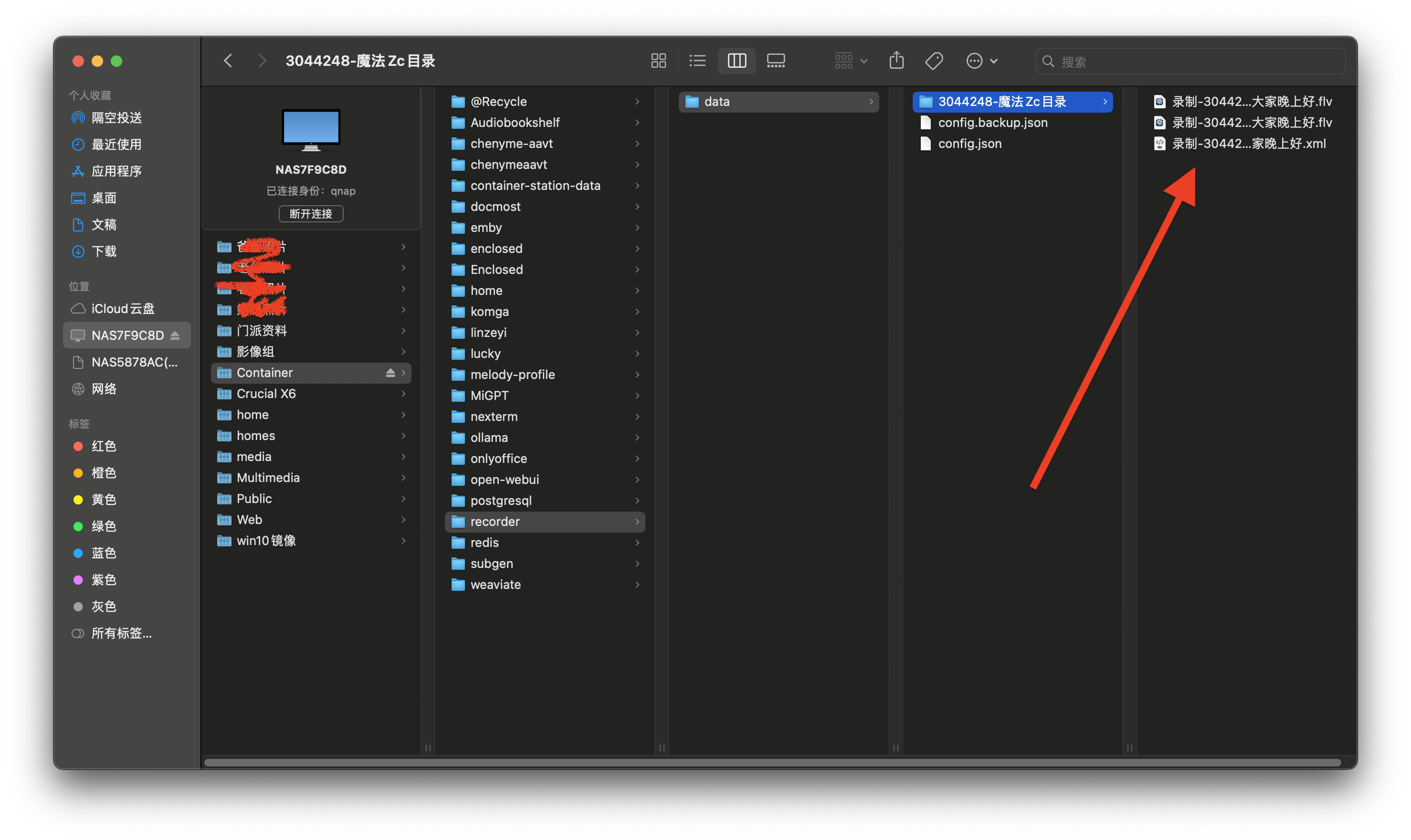Image resolution: width=1411 pixels, height=840 pixels.
Task: Expand the data folder chevron
Action: [x=871, y=101]
